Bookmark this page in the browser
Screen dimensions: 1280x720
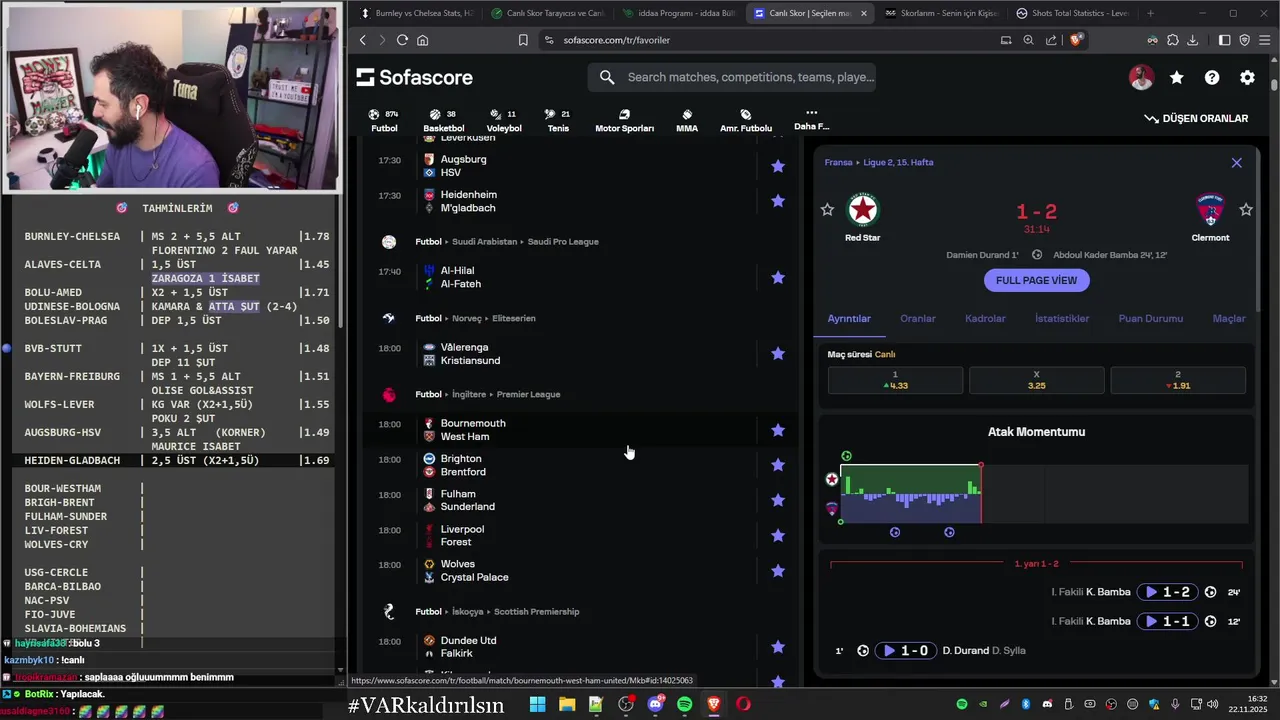pyautogui.click(x=523, y=40)
